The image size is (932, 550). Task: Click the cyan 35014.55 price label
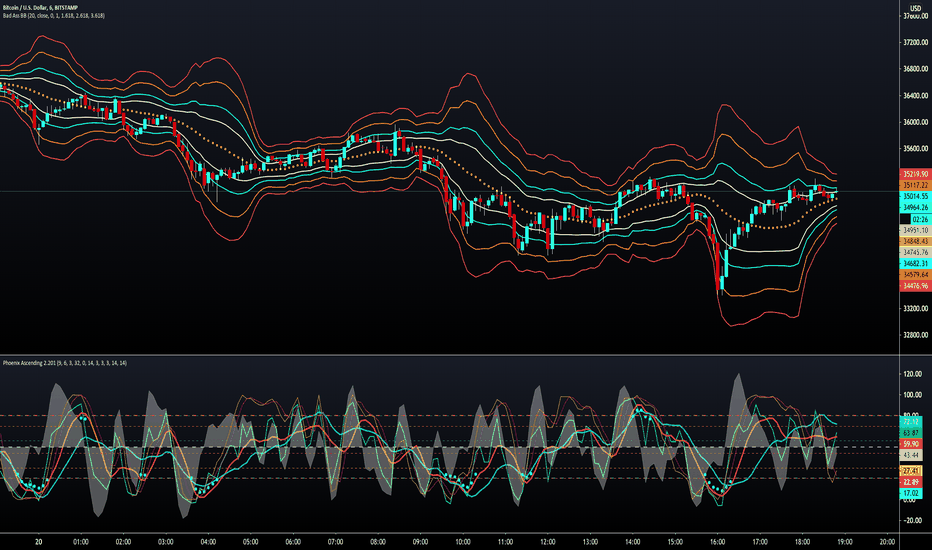915,196
